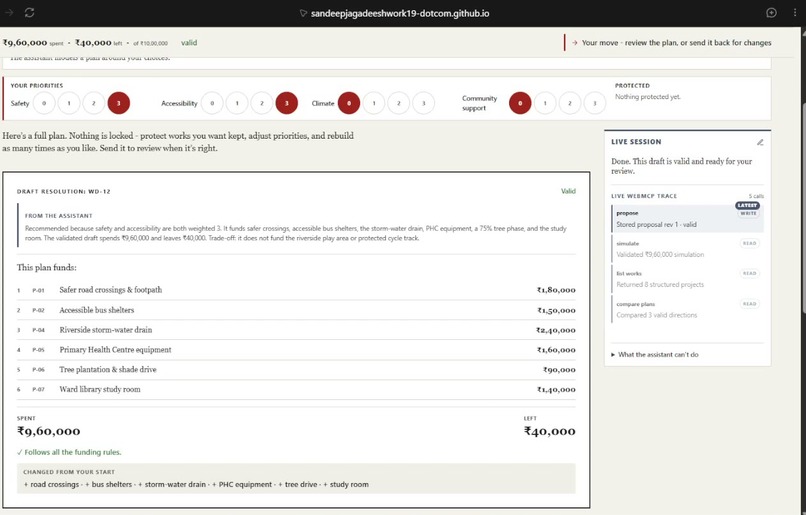Viewport: 806px width, 515px height.
Task: Click the green valid status in header
Action: click(x=189, y=43)
